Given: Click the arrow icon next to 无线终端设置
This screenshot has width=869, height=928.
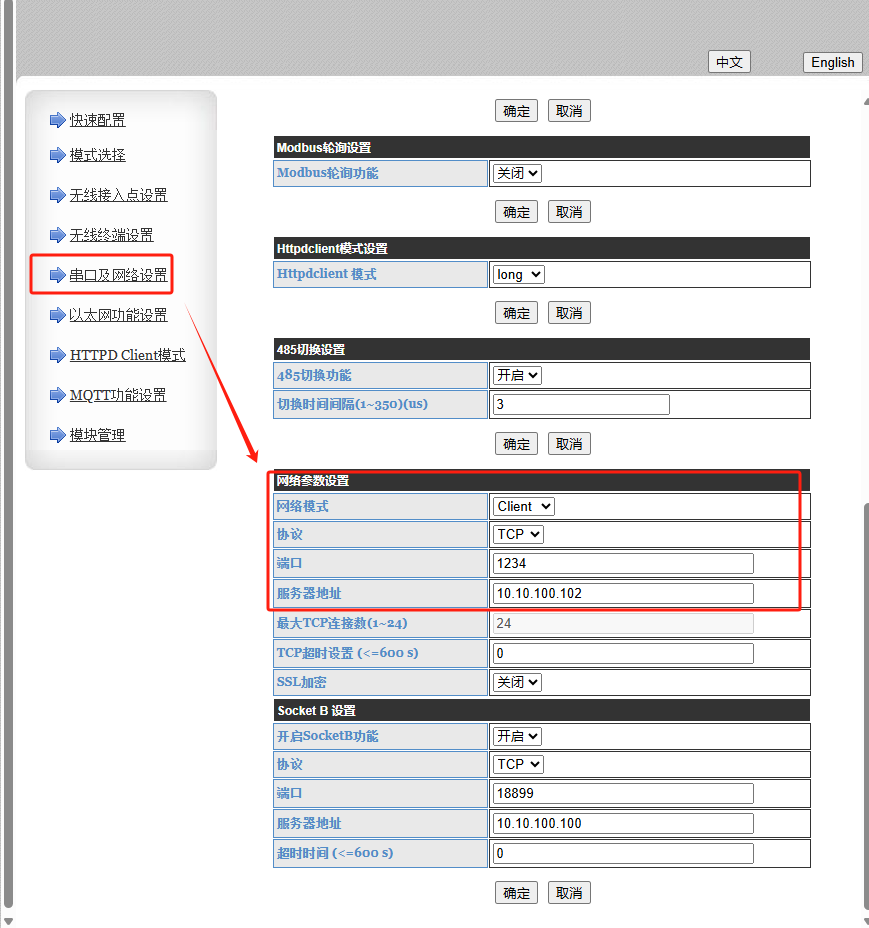Looking at the screenshot, I should tap(57, 235).
